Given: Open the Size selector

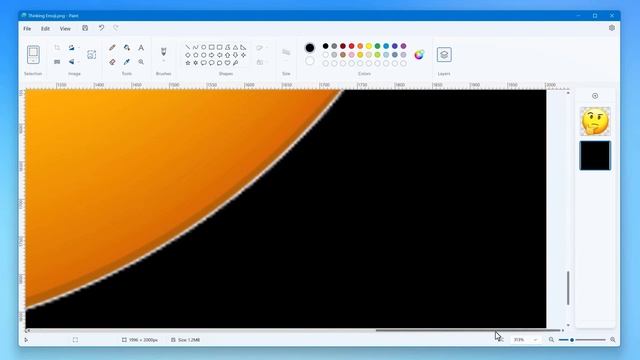Looking at the screenshot, I should (286, 53).
